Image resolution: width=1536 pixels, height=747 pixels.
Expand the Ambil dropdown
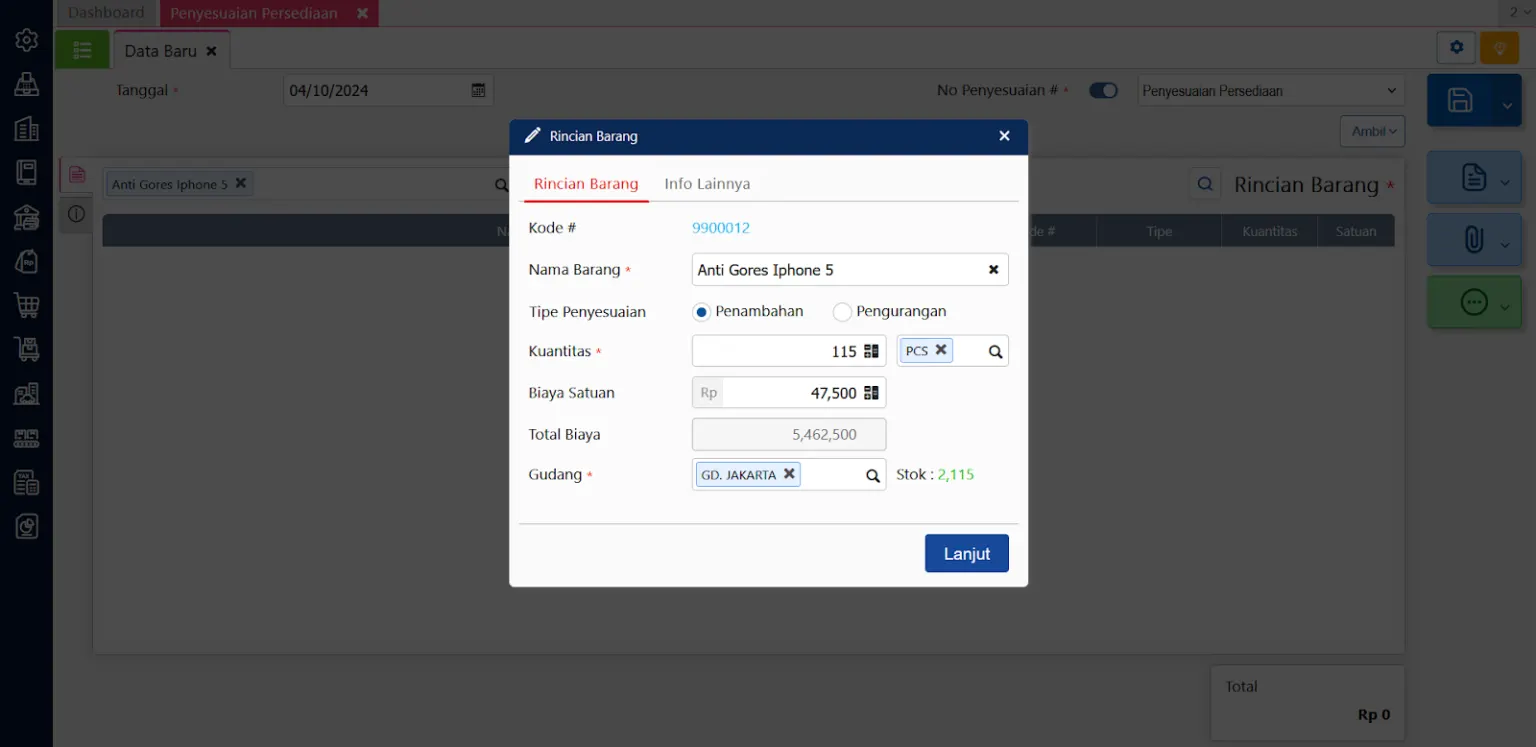click(1372, 132)
